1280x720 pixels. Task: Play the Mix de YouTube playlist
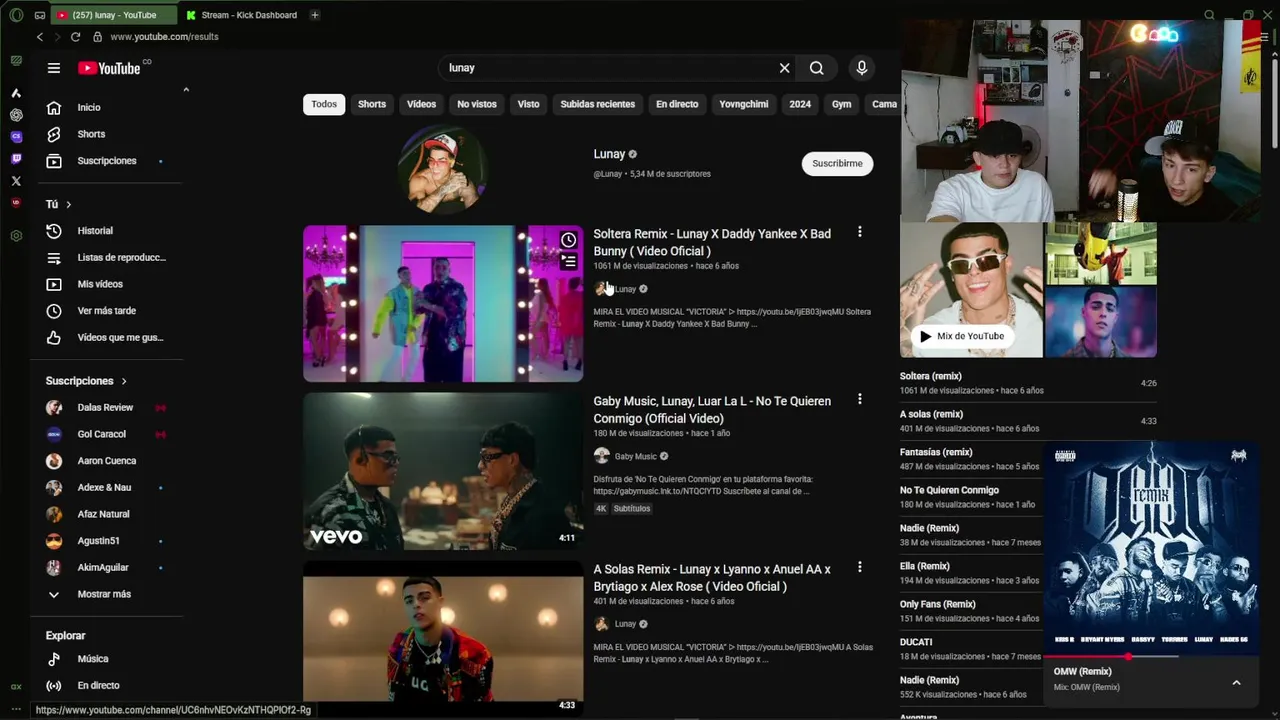click(x=963, y=336)
